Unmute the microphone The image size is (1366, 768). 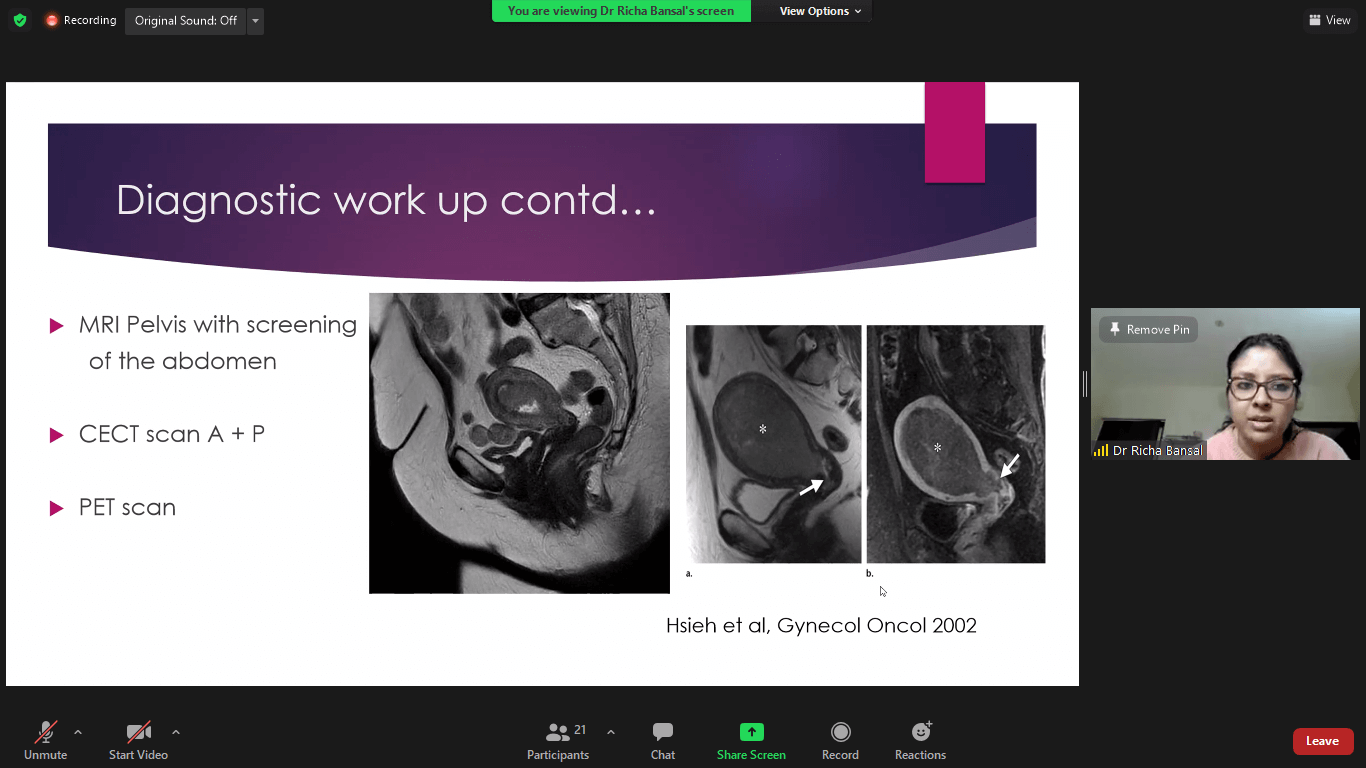coord(45,740)
